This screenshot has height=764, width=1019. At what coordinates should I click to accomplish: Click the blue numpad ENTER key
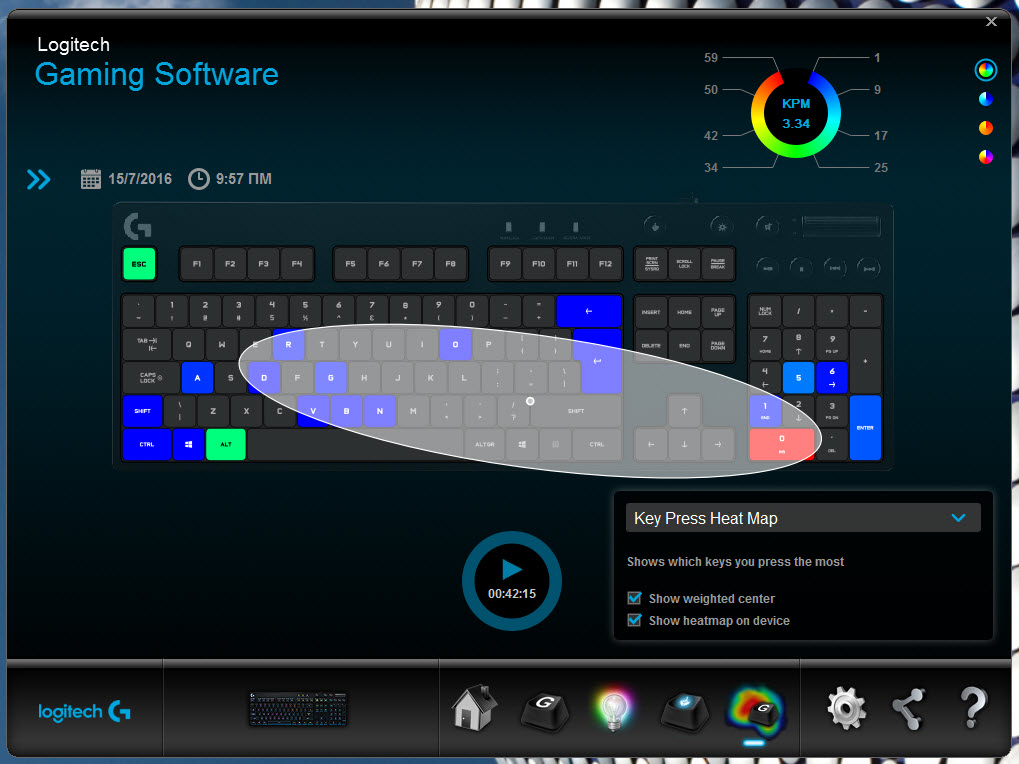865,427
